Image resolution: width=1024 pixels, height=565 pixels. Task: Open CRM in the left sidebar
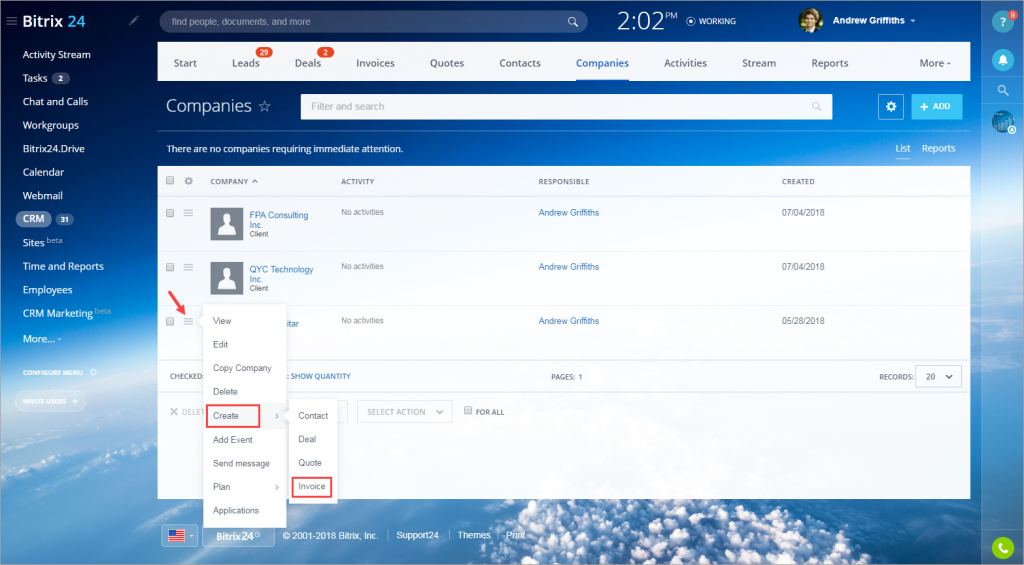point(33,219)
